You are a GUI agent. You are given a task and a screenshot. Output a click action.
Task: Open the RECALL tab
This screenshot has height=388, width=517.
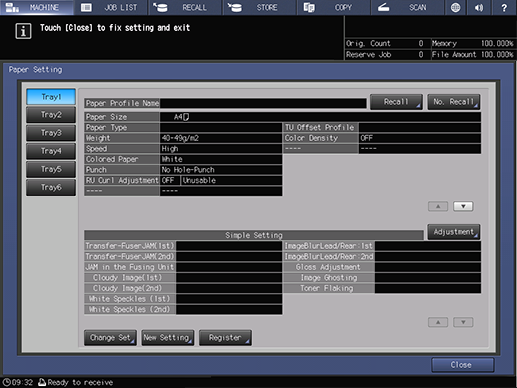click(x=185, y=7)
